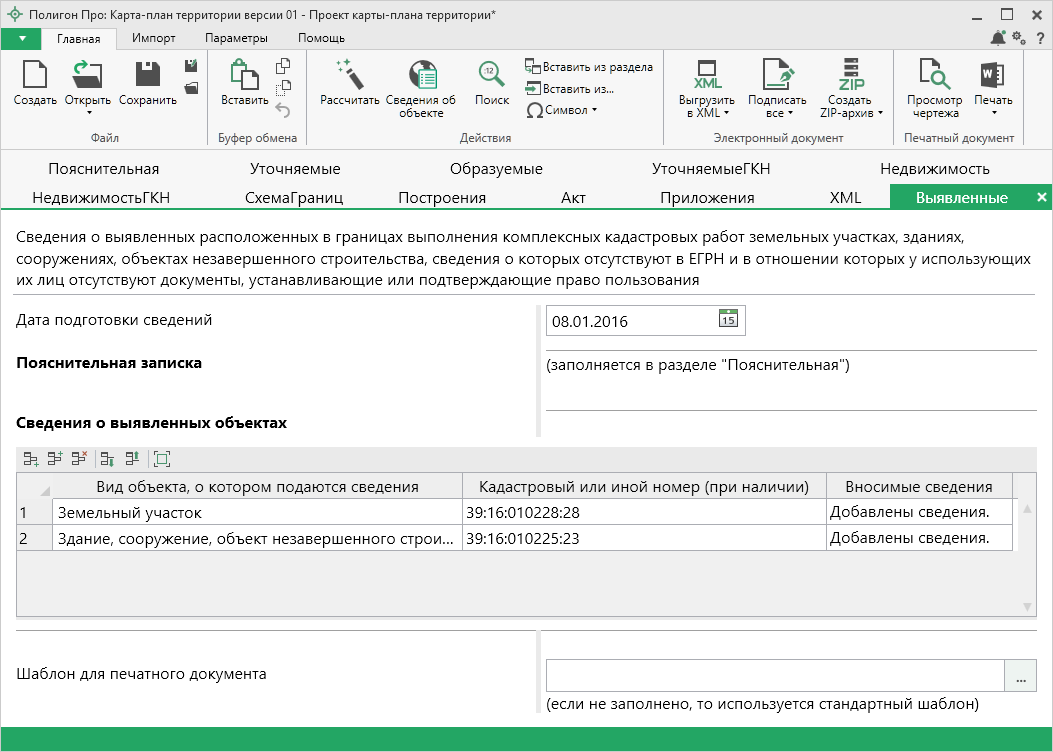Click the Рассчитать magic wand icon
This screenshot has height=752, width=1053.
click(349, 75)
